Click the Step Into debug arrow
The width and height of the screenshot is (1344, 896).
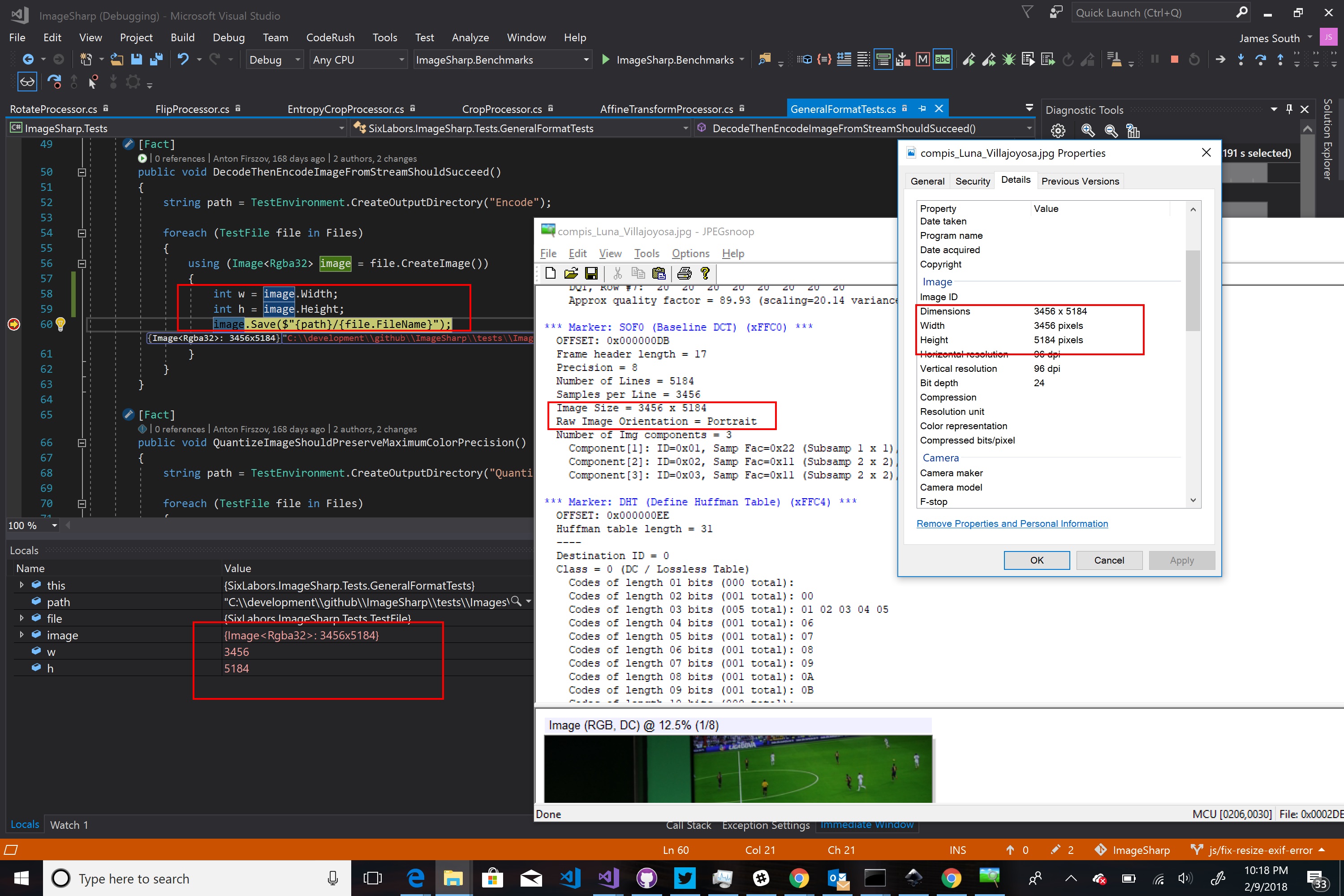pos(1241,60)
